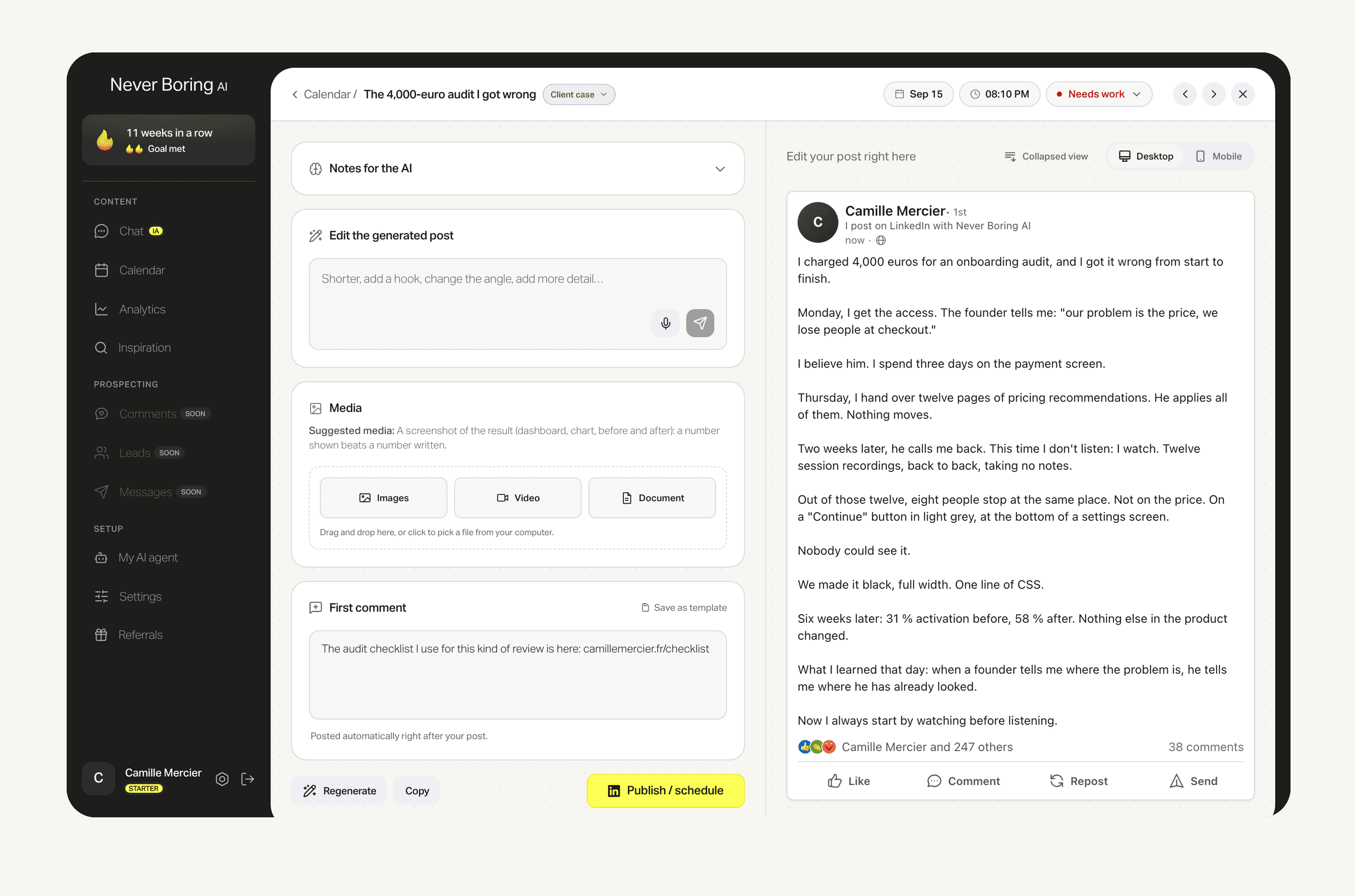Send the edit instruction with paper-plane icon
1355x896 pixels.
tap(700, 323)
